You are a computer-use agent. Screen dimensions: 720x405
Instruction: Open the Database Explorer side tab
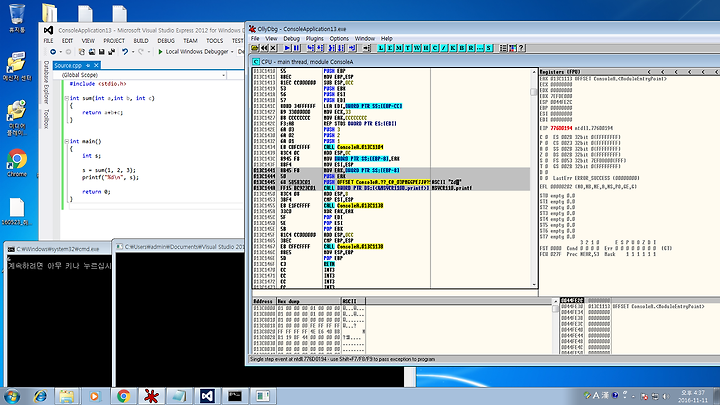(46, 83)
